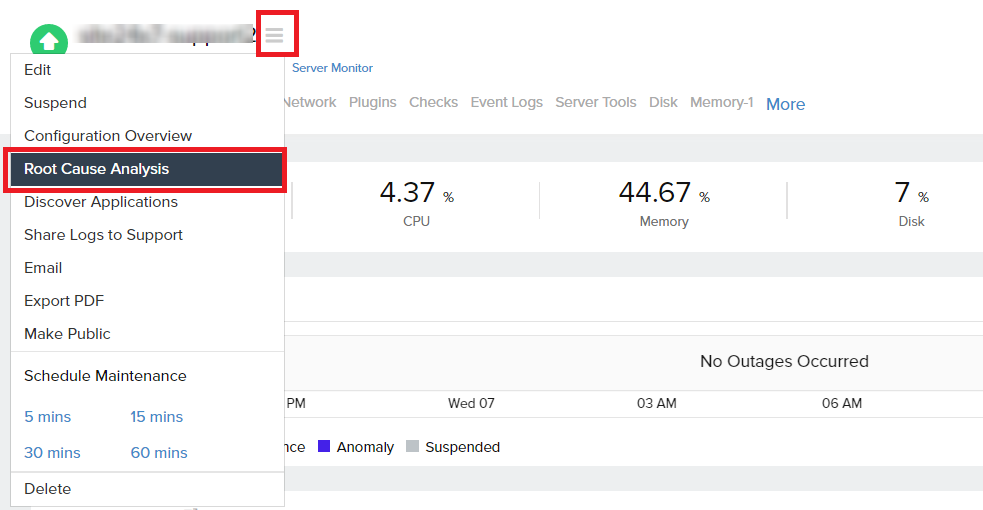Schedule maintenance for 5 mins
The height and width of the screenshot is (510, 983).
coord(48,417)
